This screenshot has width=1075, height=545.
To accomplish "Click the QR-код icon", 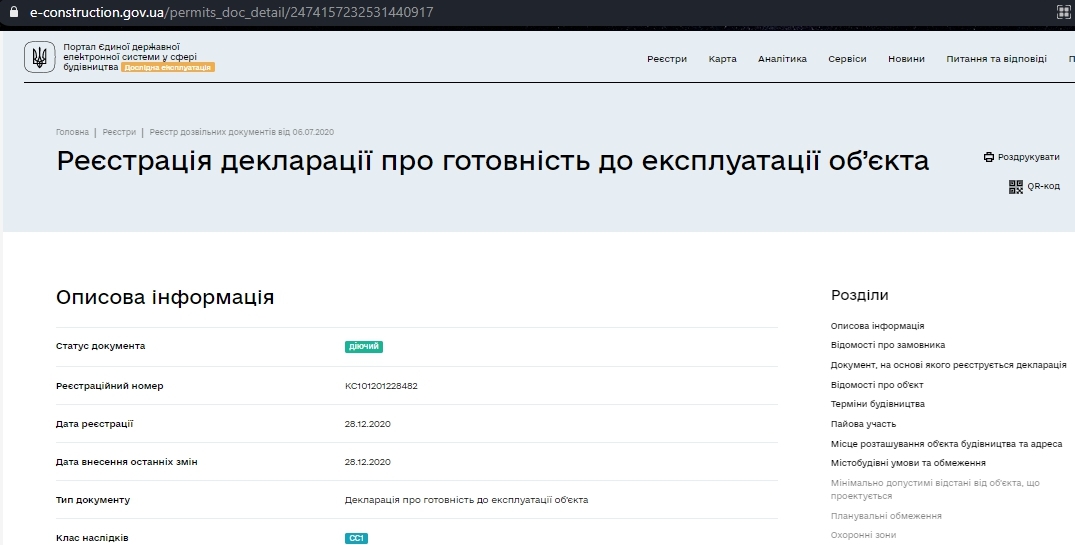I will tap(1015, 186).
